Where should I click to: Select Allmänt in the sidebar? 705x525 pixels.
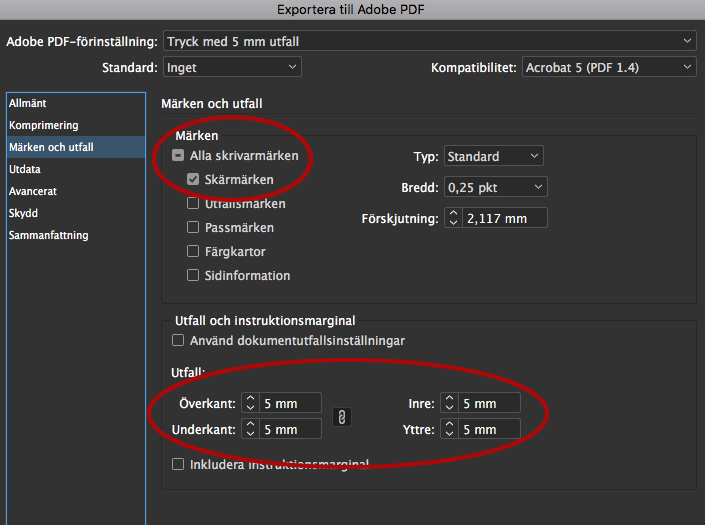76,103
